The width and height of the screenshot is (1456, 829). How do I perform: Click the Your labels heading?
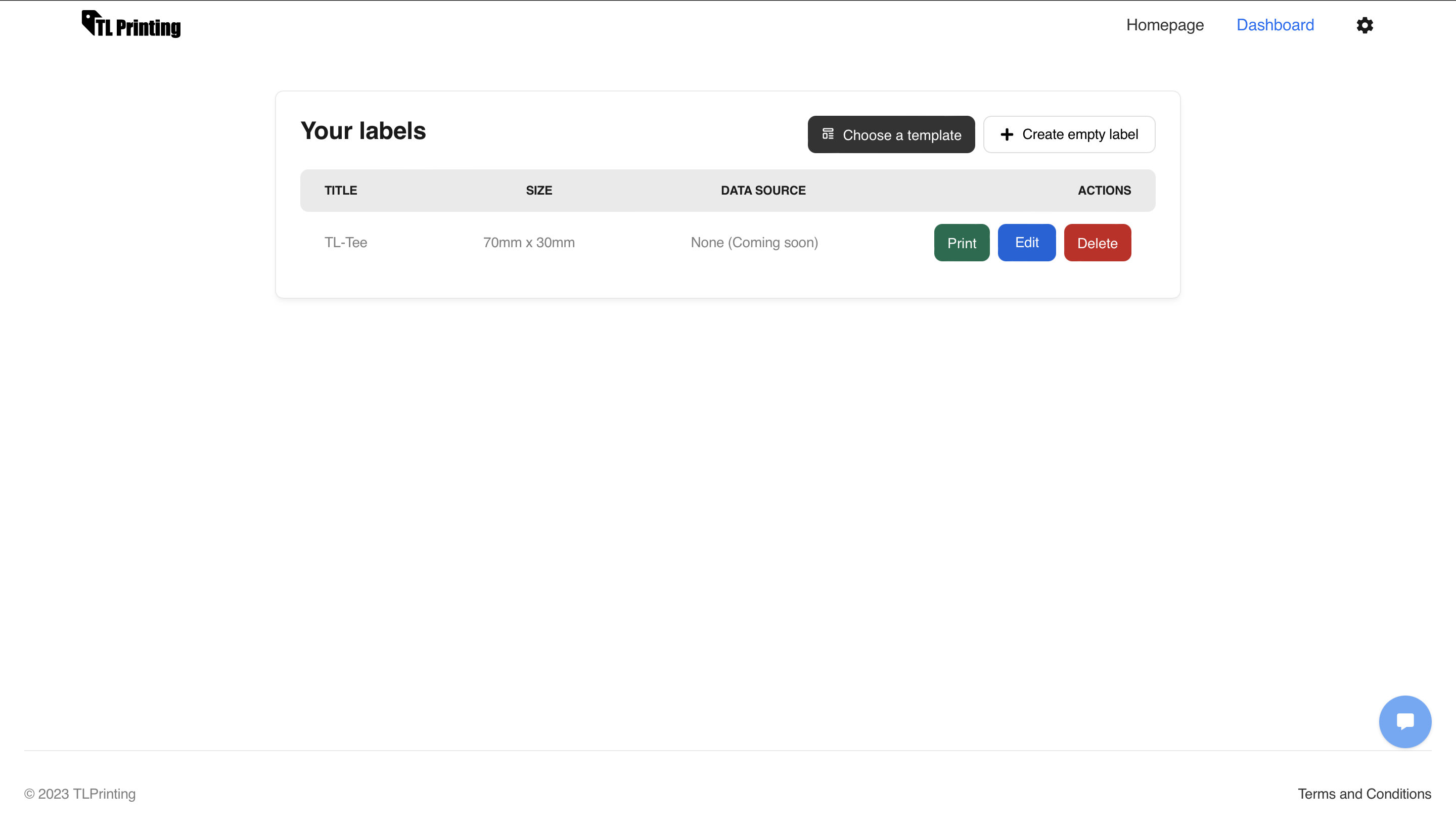coord(362,131)
